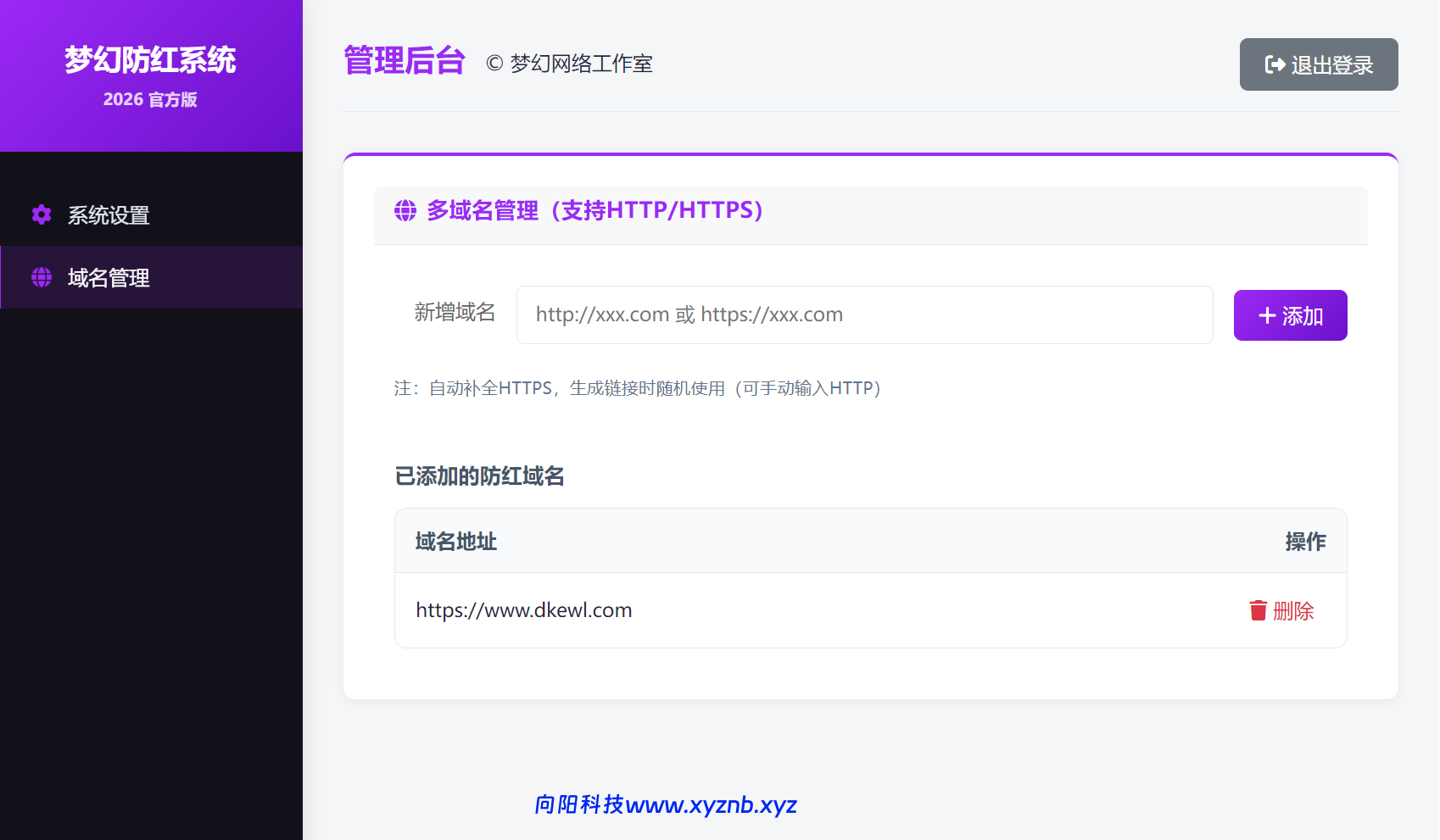Click the logout arrow icon in 退出登录
Screen dimensions: 1440x840
[1274, 64]
